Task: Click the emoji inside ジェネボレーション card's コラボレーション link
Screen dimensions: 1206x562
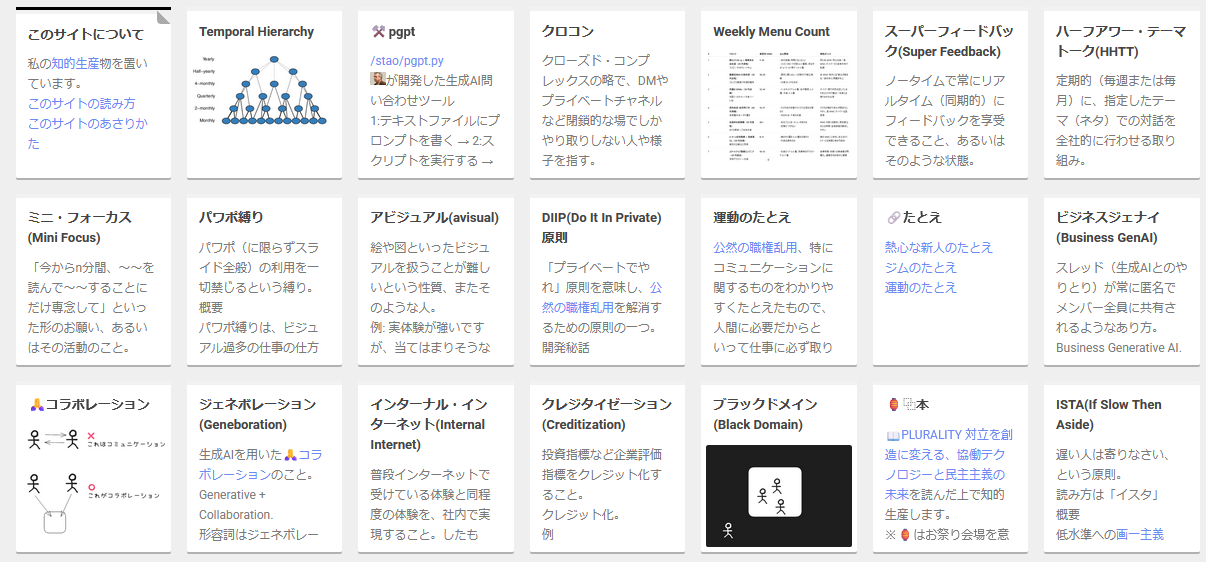Action: point(292,455)
